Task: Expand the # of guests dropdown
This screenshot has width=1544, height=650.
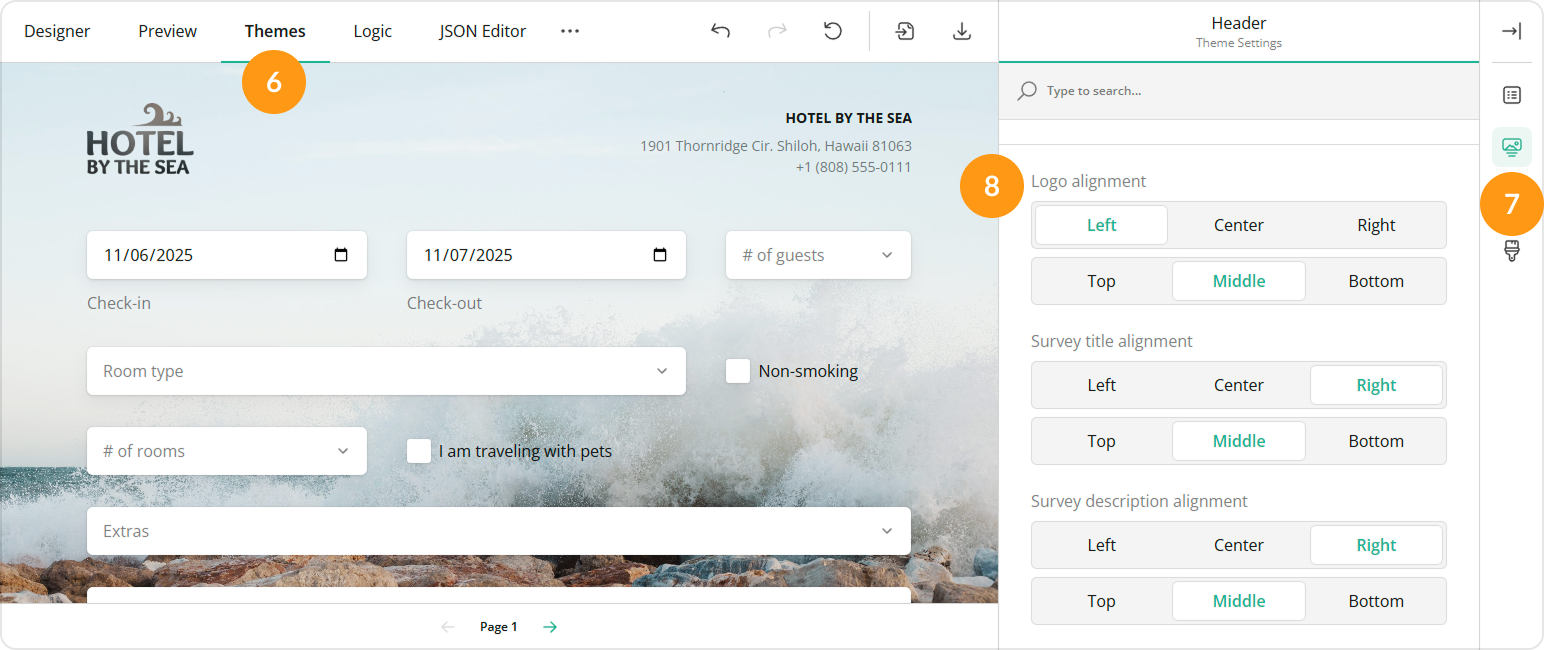Action: click(x=818, y=255)
